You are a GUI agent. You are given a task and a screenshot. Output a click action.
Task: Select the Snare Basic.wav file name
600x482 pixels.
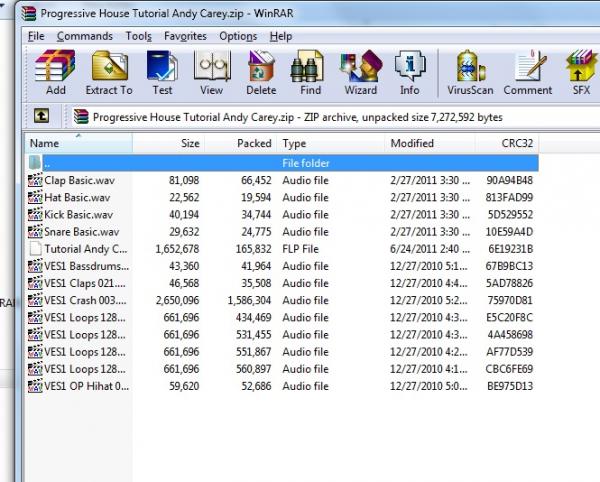tap(82, 232)
